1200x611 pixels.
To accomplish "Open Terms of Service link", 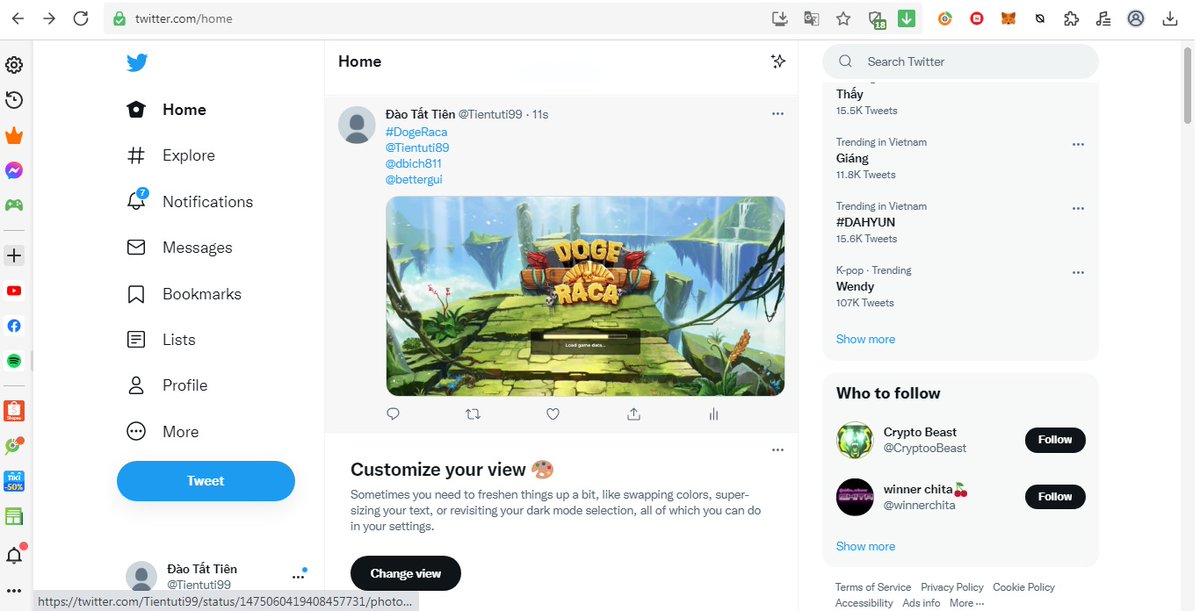I will (873, 587).
